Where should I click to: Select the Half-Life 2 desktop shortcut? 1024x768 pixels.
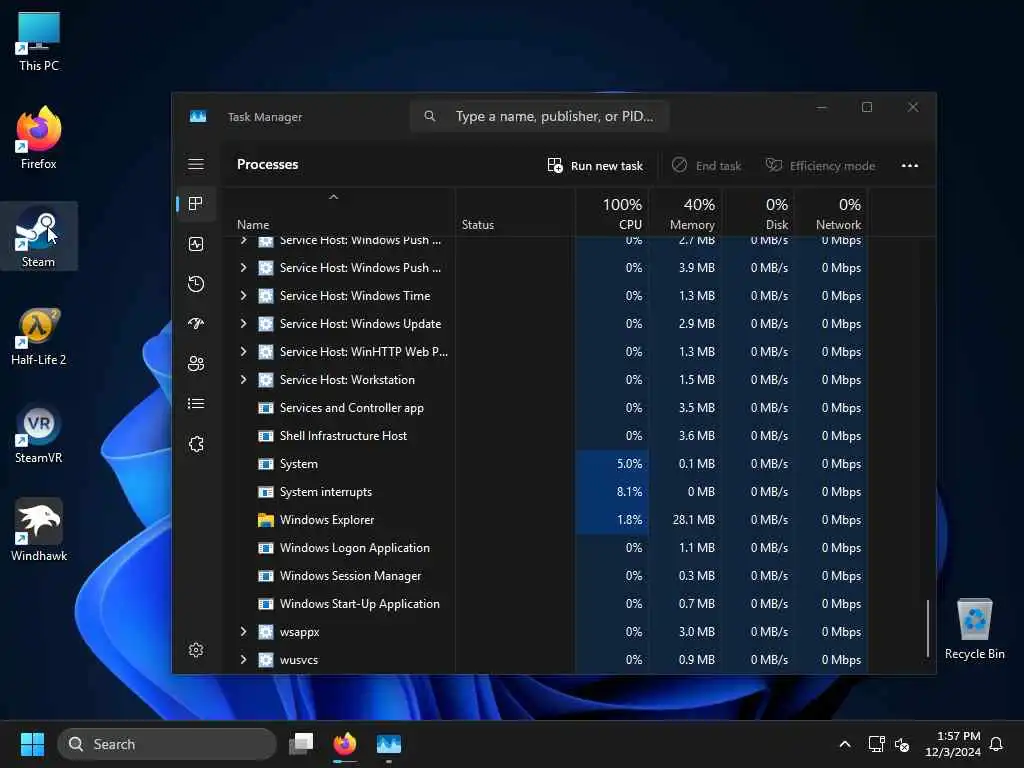point(39,334)
